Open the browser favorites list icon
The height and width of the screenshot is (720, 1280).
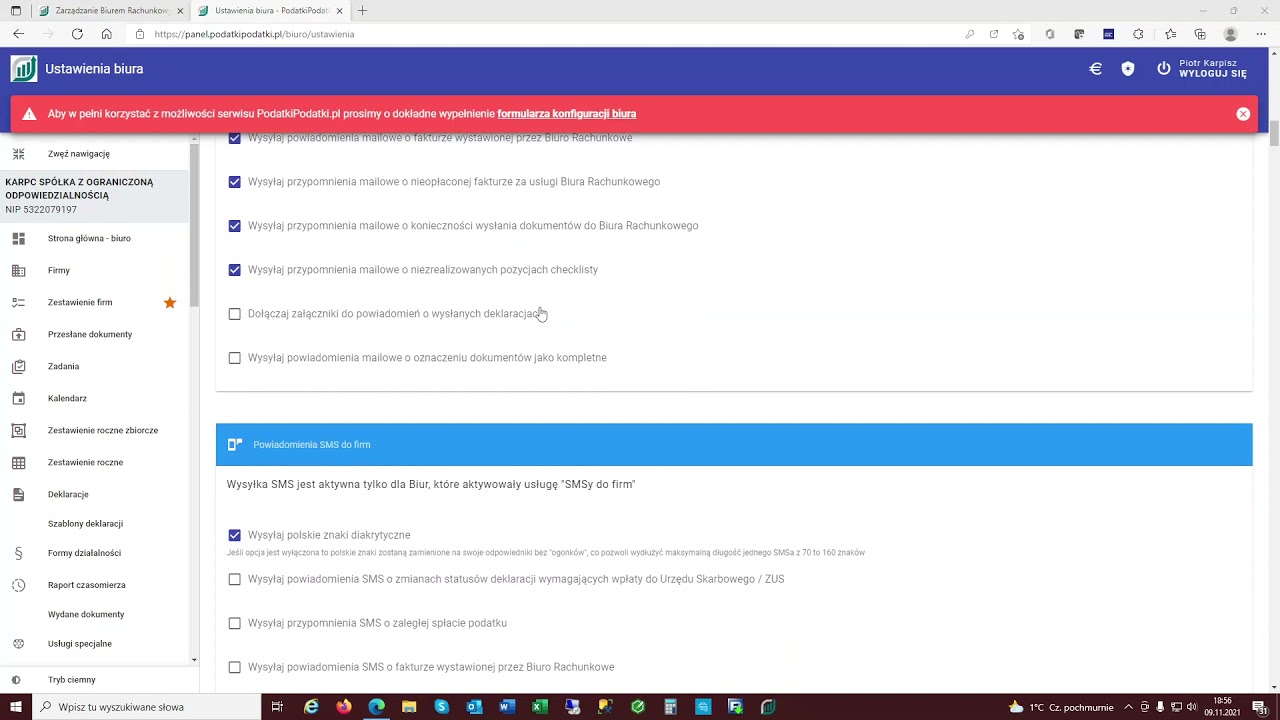[x=1170, y=34]
